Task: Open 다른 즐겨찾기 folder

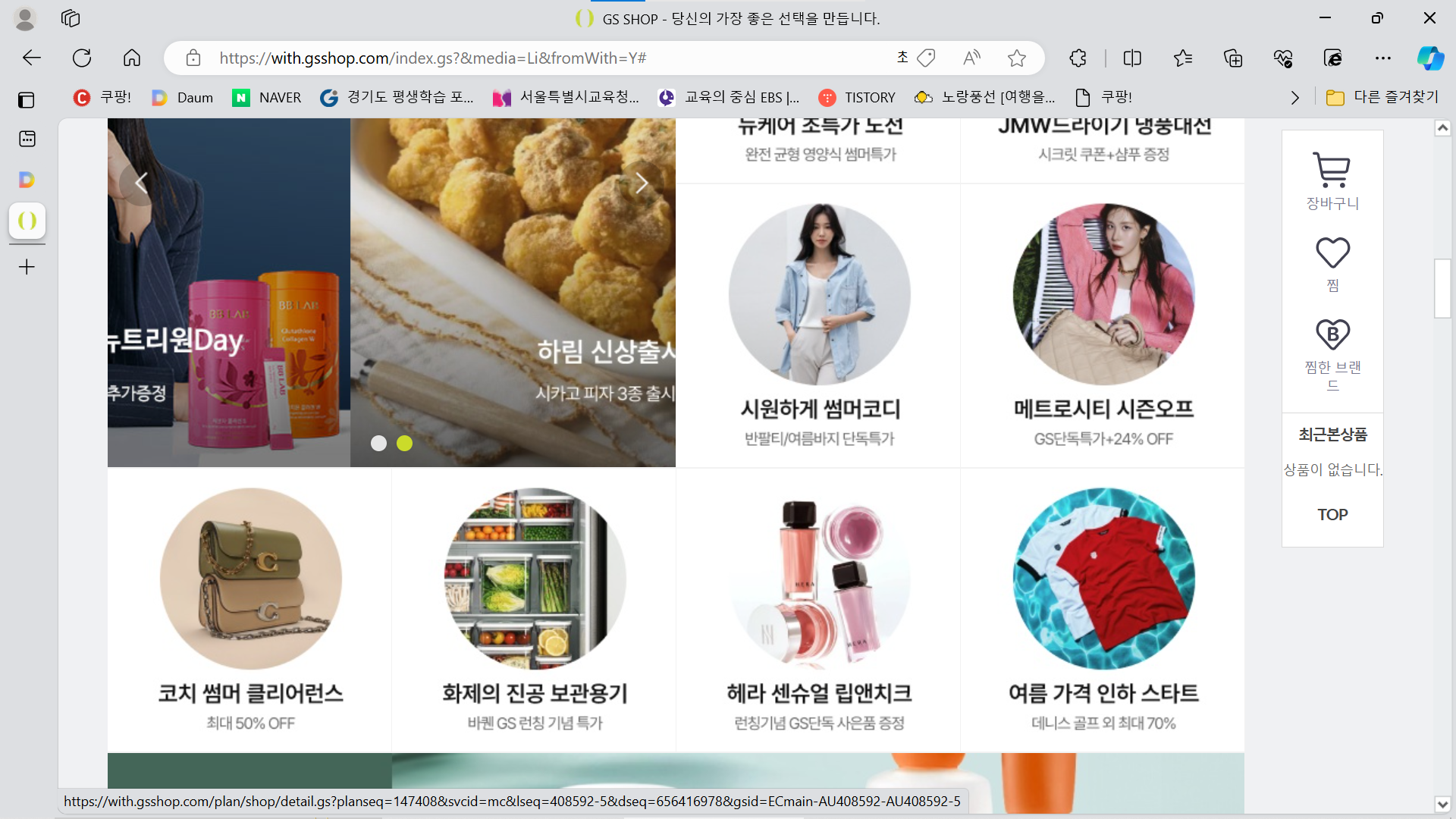Action: coord(1382,97)
